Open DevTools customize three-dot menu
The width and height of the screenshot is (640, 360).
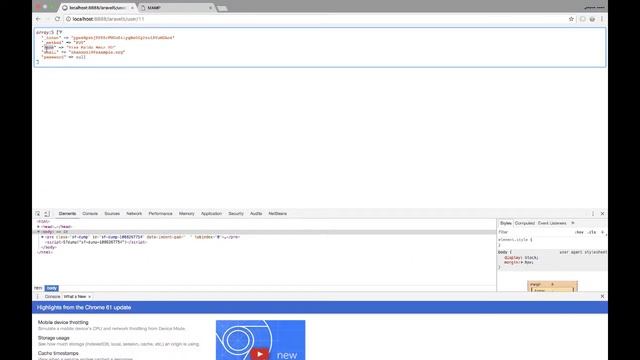tap(593, 213)
